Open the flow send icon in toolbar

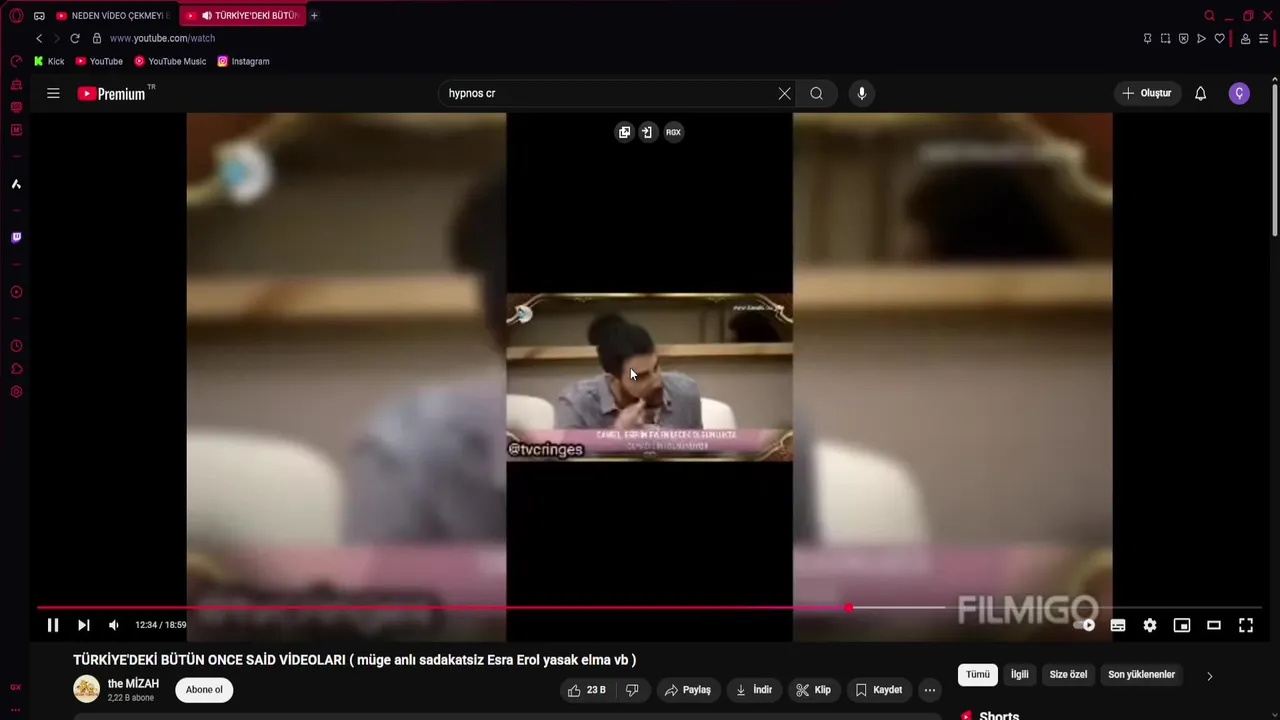point(1201,38)
